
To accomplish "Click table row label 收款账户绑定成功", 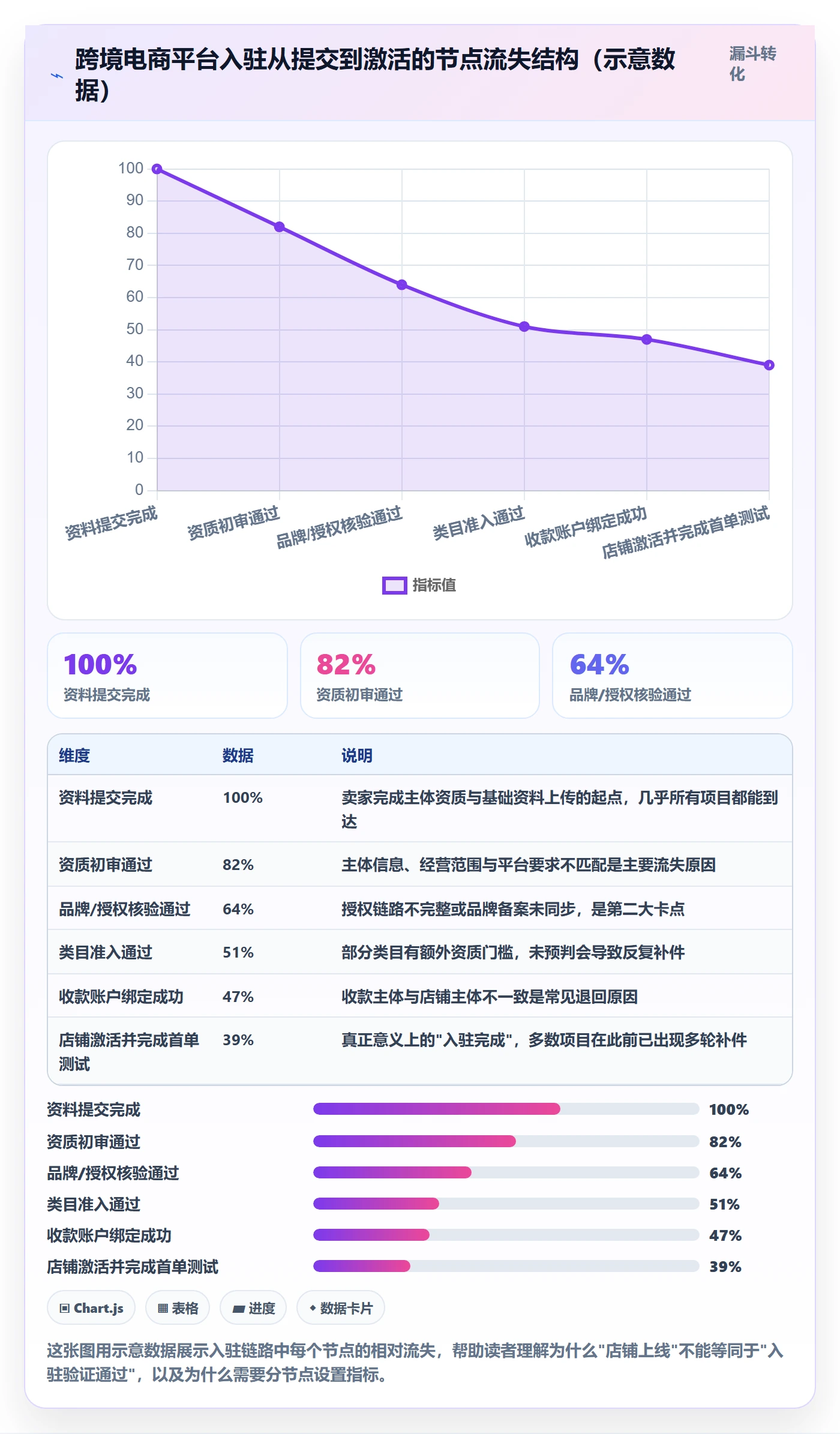I will pyautogui.click(x=121, y=997).
